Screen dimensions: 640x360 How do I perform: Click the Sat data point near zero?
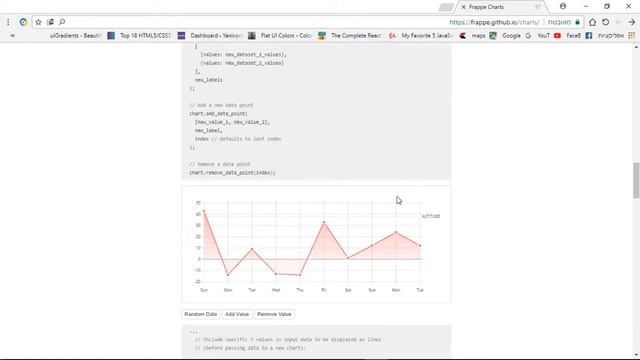tap(348, 258)
